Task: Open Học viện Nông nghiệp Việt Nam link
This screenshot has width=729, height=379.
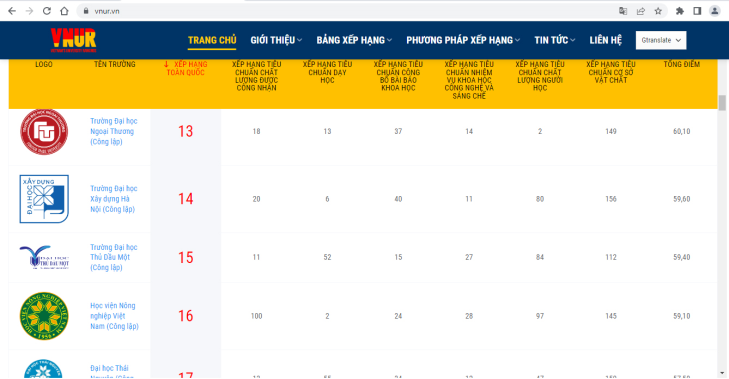Action: 114,316
